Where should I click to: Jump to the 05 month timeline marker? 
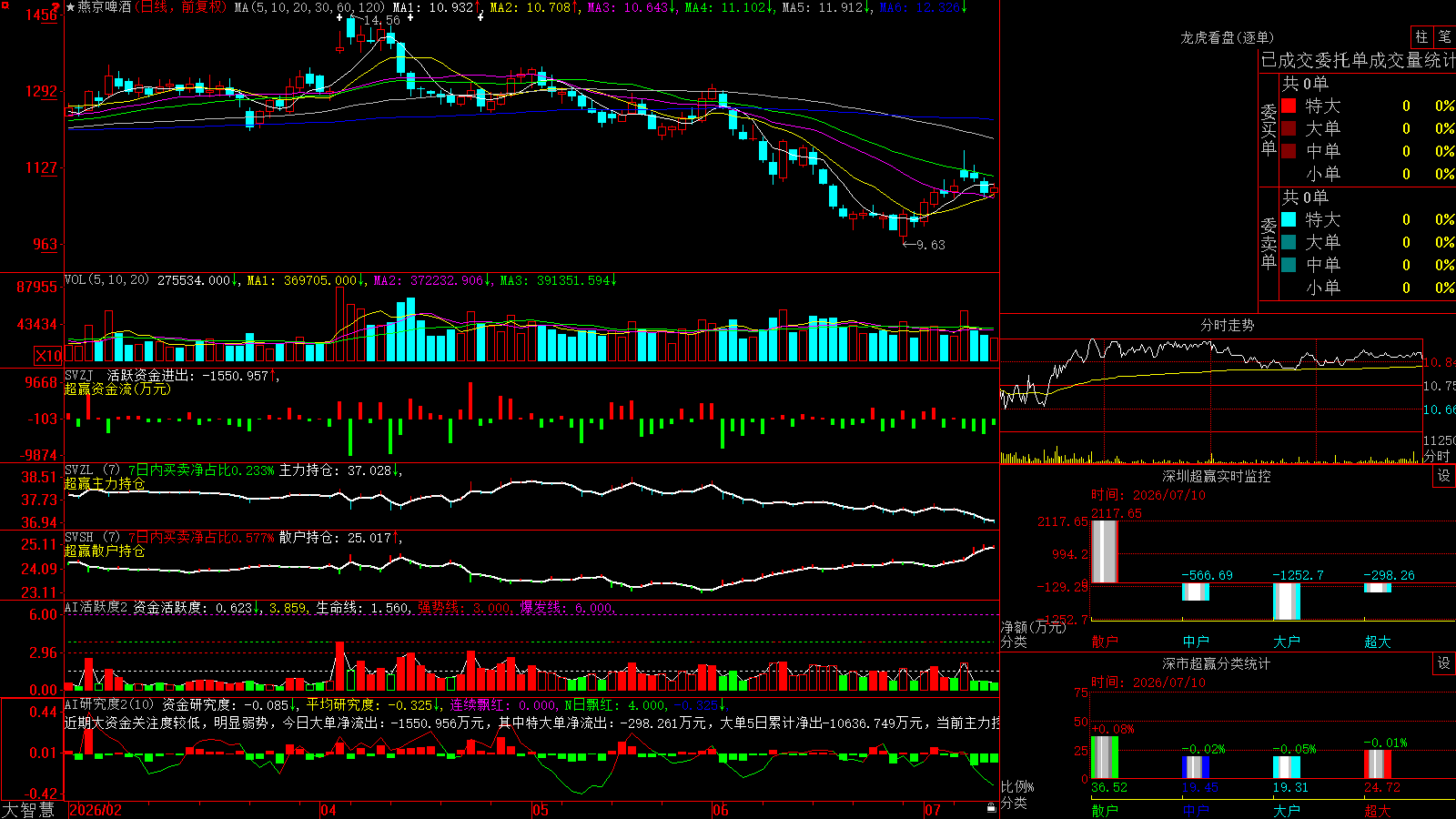point(541,810)
